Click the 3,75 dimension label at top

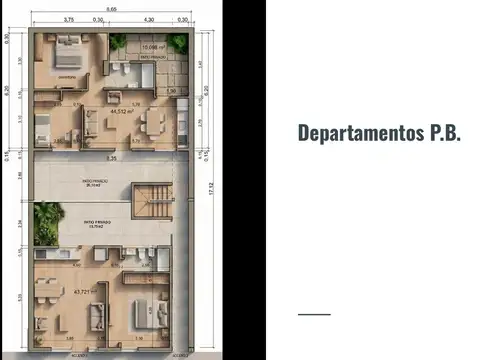pos(68,20)
